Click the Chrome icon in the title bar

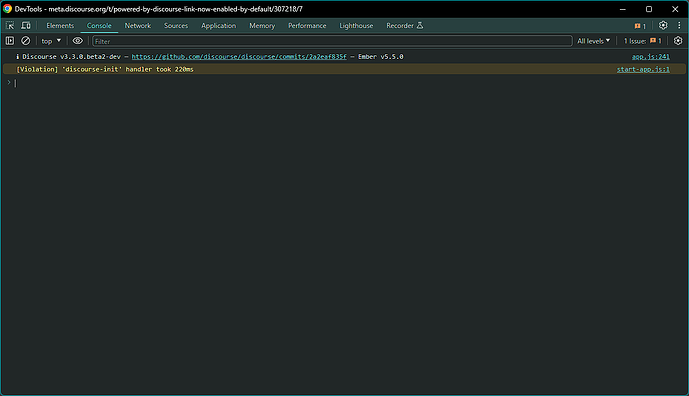(7, 9)
